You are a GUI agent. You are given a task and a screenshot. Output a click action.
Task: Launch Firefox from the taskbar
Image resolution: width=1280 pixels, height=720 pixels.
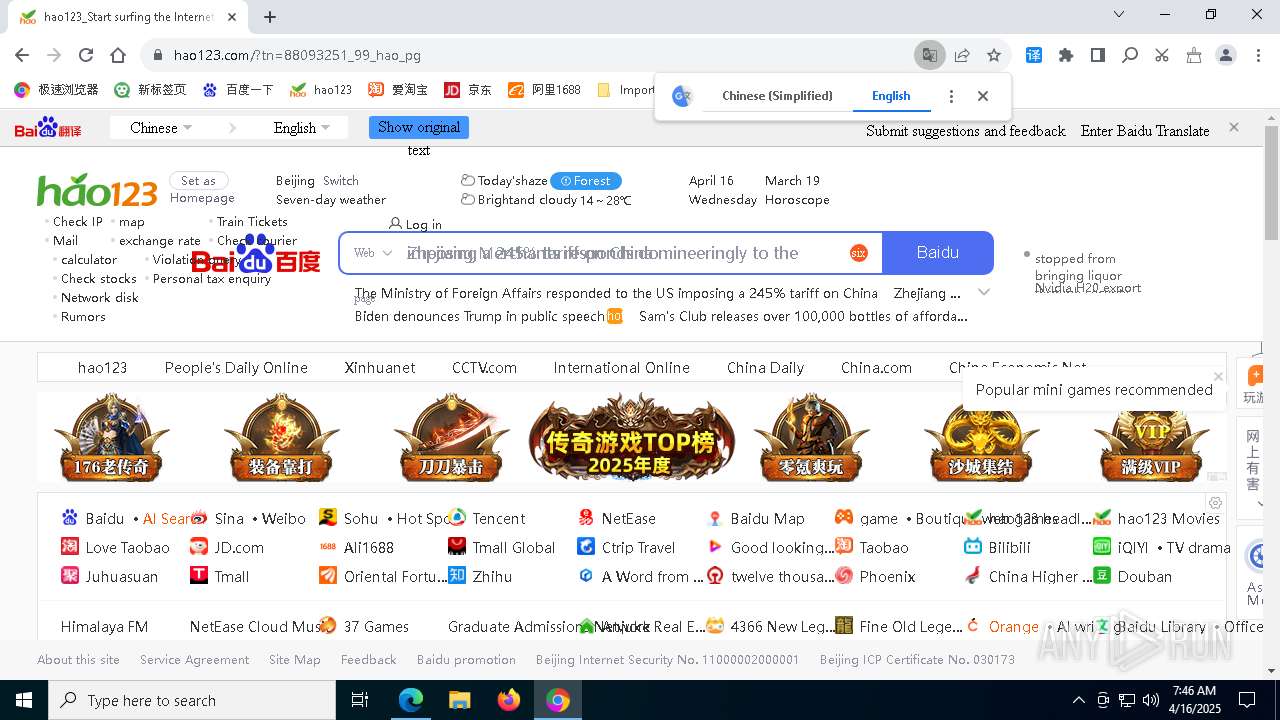pyautogui.click(x=508, y=700)
